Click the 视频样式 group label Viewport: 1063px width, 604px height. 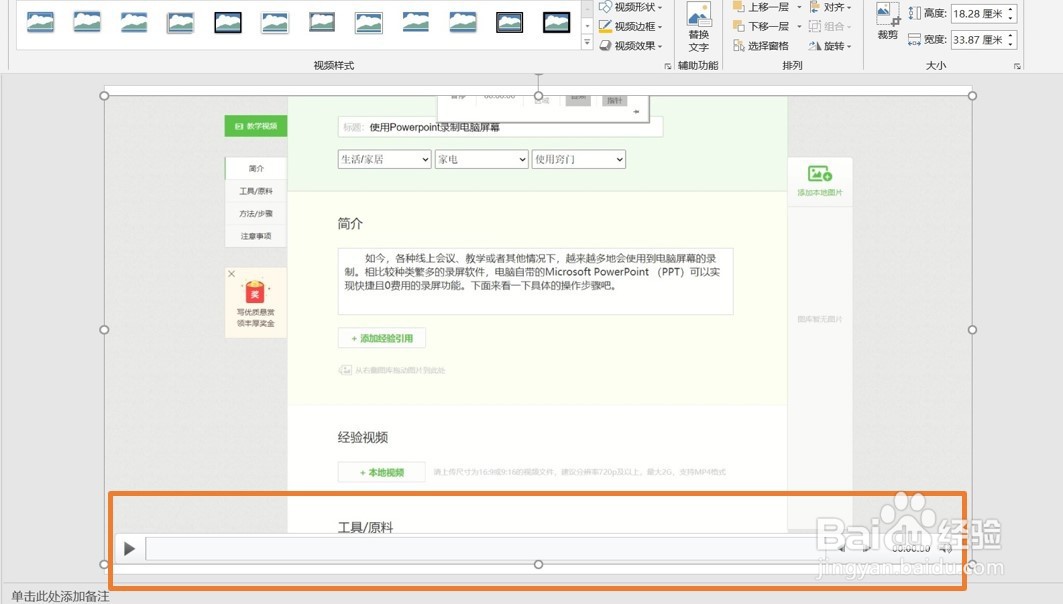coord(334,66)
